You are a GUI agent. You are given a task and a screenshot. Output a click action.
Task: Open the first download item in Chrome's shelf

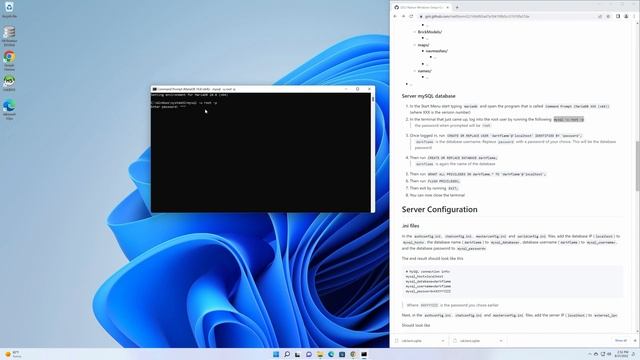(416, 340)
